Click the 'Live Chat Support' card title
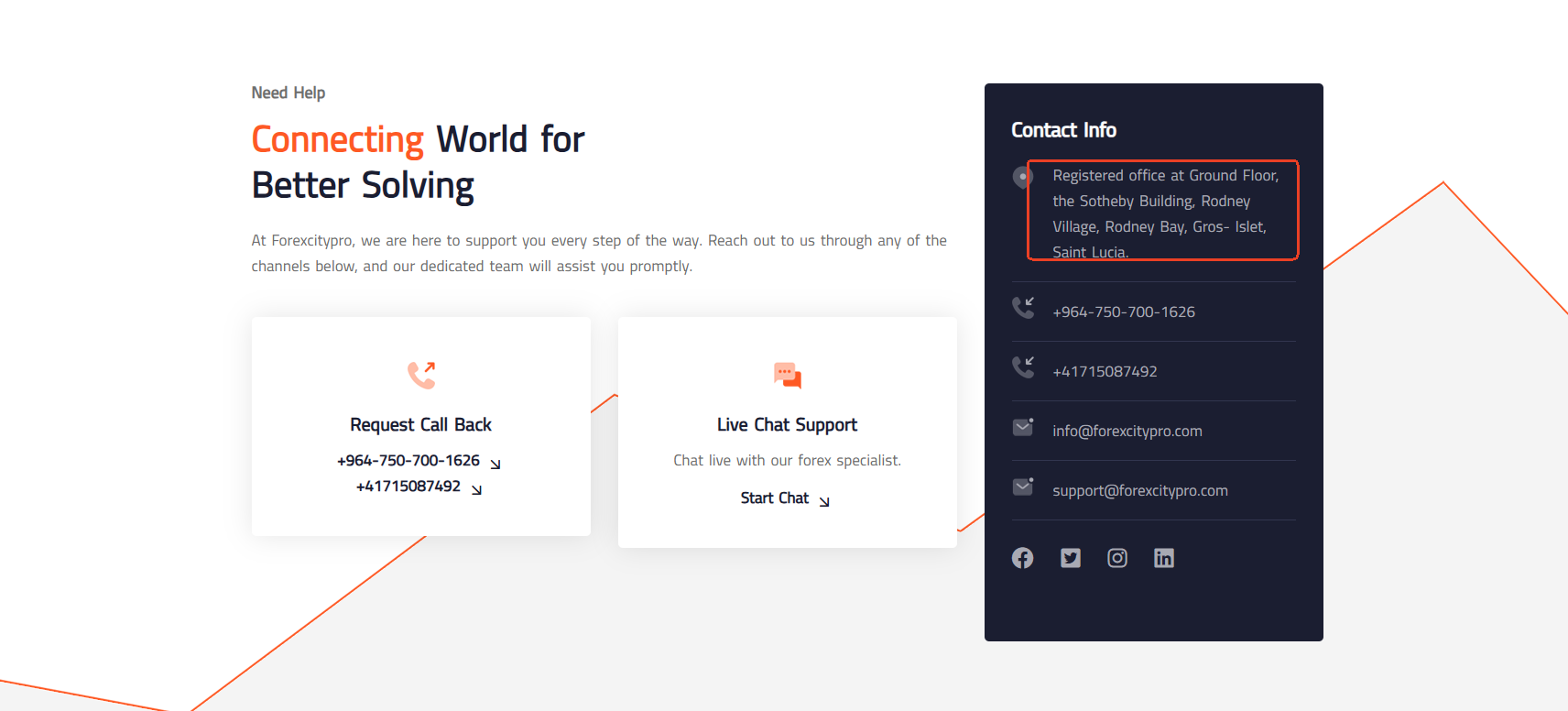1568x711 pixels. pos(788,425)
